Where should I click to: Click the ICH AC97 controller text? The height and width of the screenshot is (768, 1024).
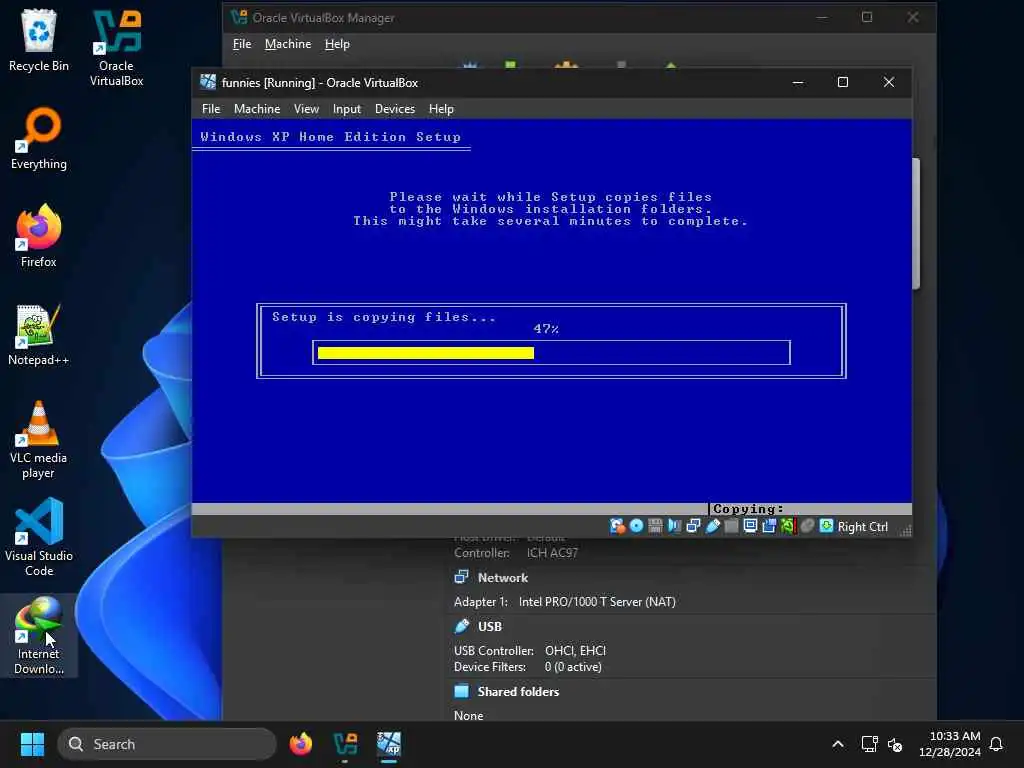(x=552, y=553)
